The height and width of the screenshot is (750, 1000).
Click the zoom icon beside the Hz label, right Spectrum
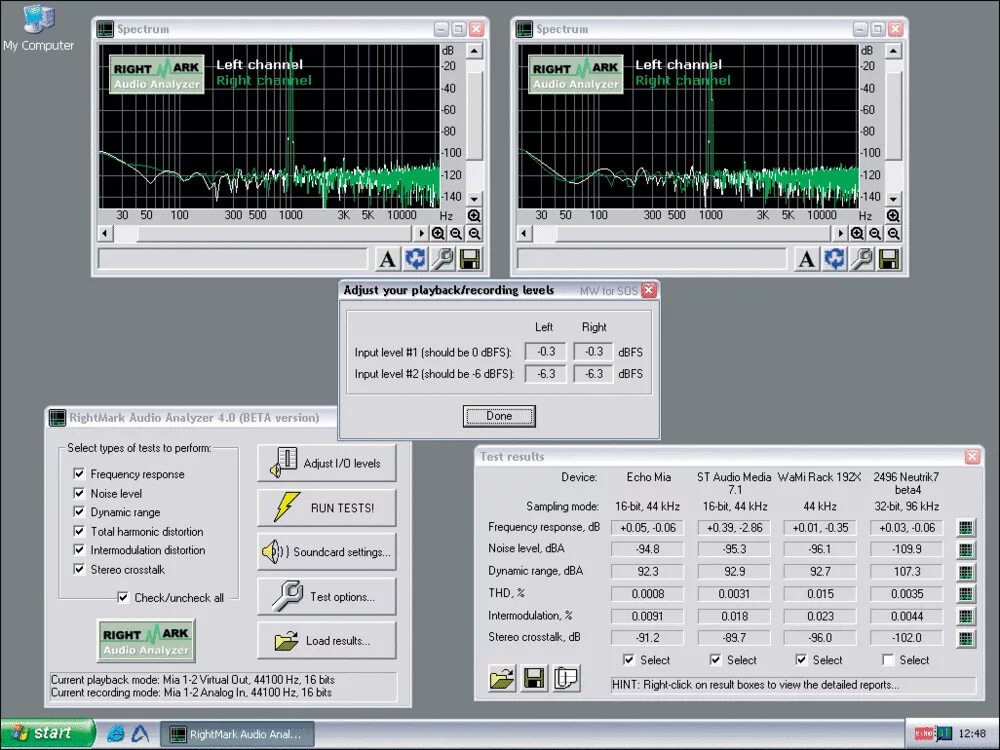pos(893,216)
